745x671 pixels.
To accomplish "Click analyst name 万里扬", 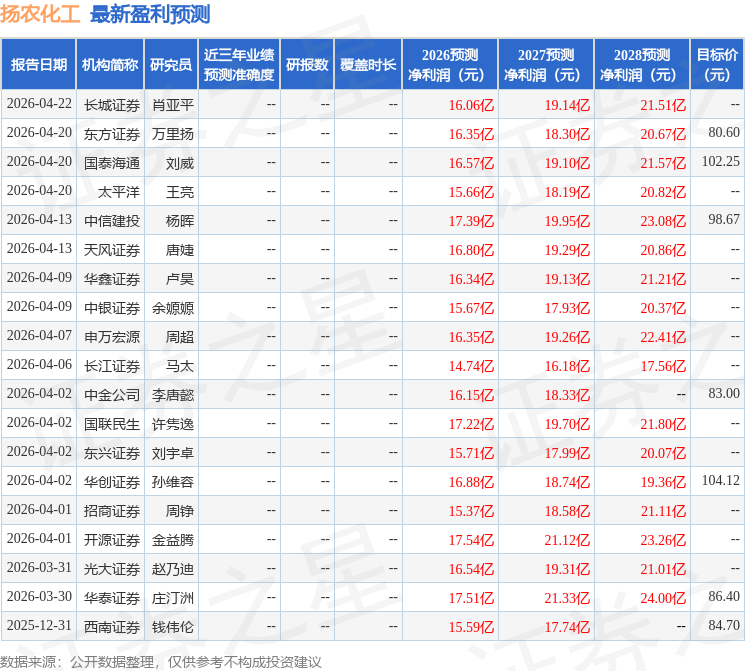I will click(173, 134).
